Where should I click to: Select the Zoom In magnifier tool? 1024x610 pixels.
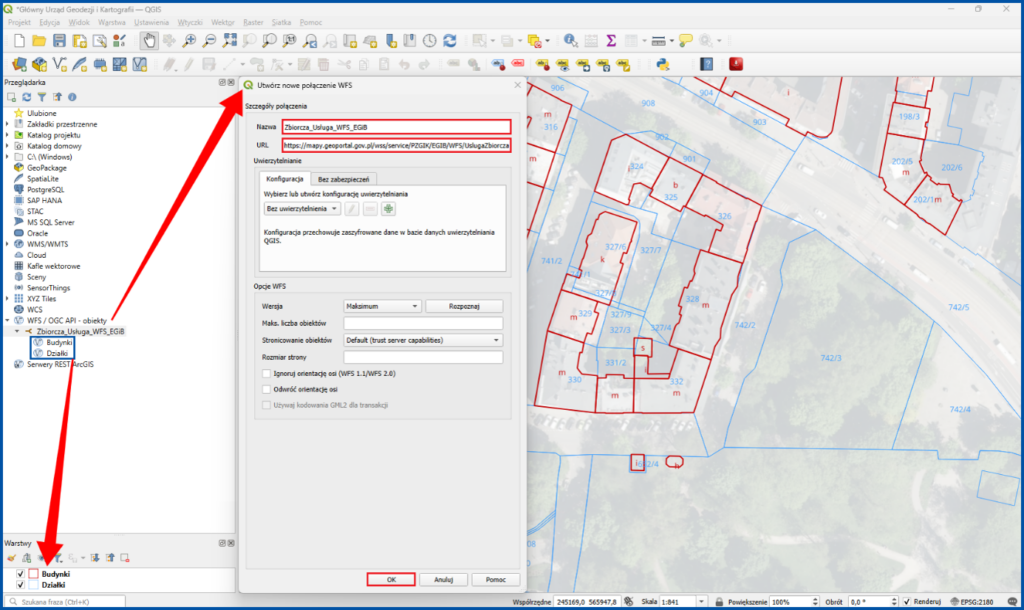tap(189, 41)
